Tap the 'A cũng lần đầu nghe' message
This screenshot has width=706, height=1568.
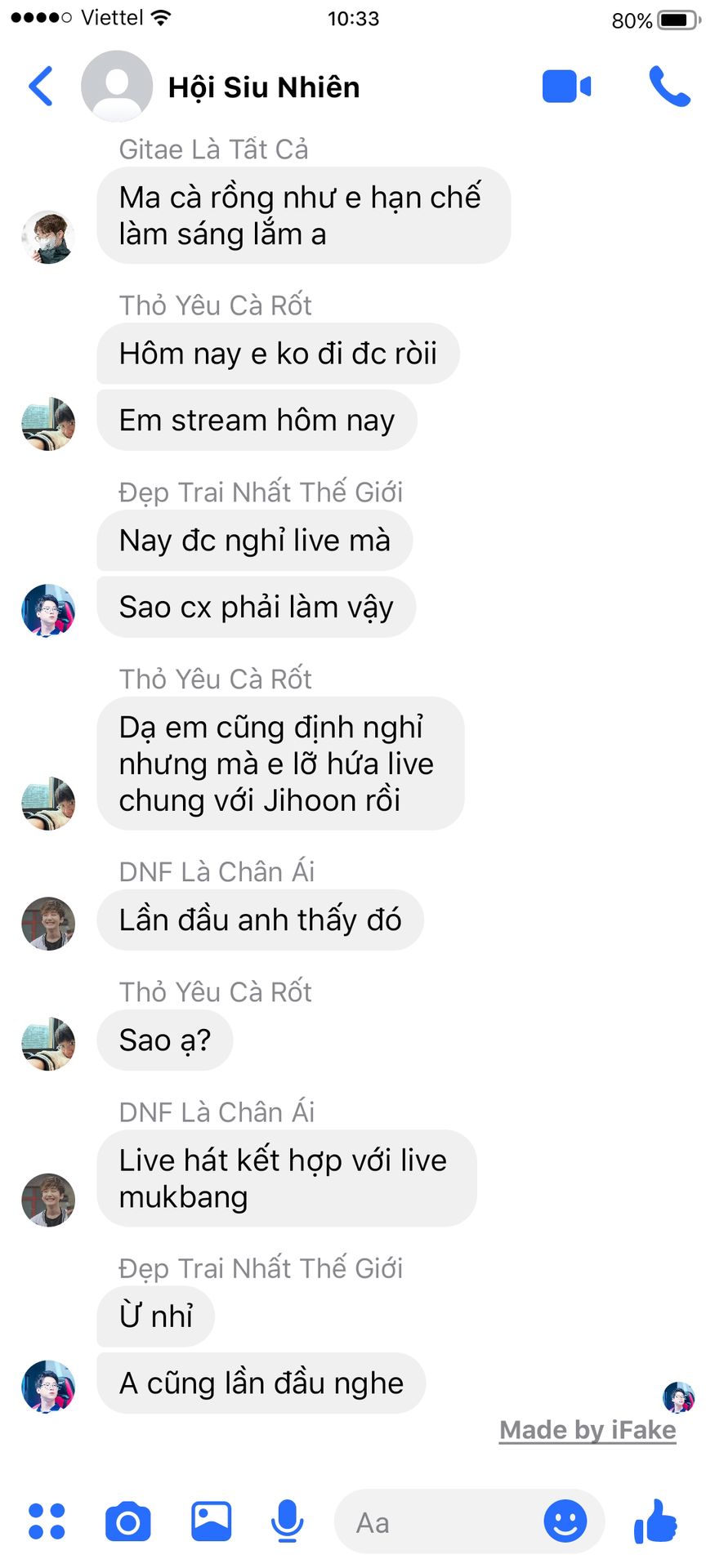261,1383
